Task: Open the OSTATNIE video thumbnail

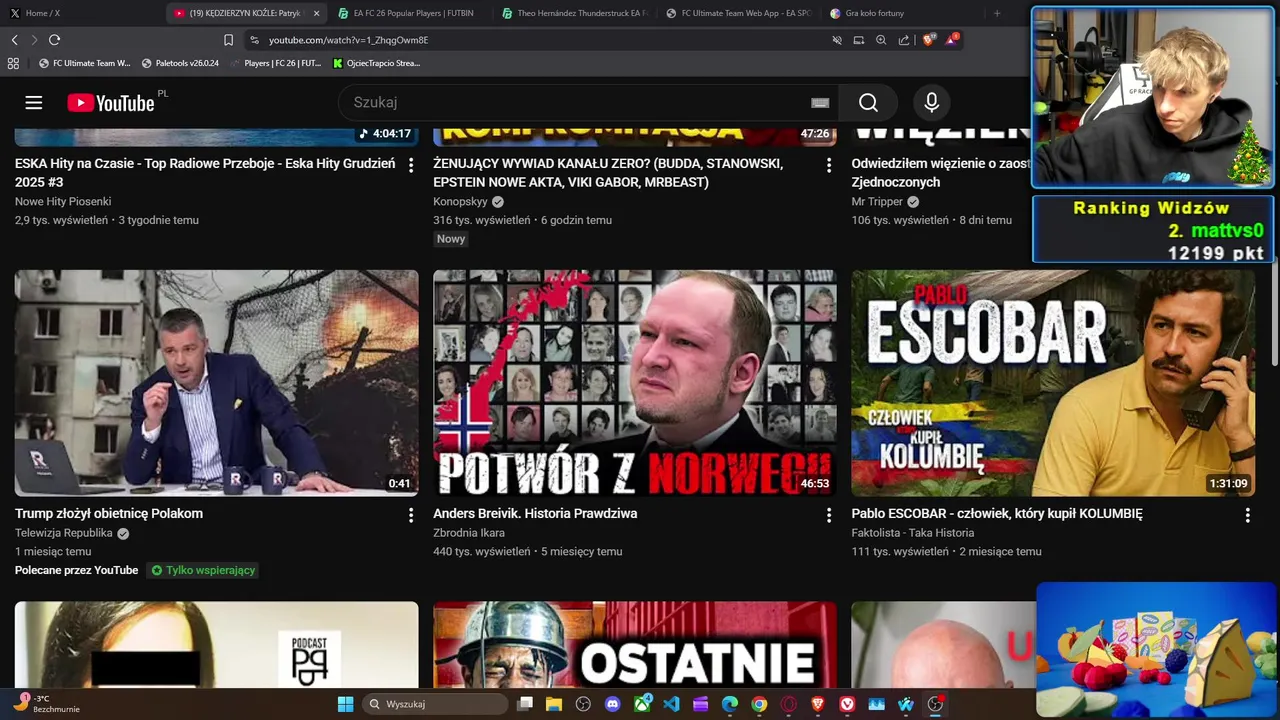Action: (x=635, y=645)
